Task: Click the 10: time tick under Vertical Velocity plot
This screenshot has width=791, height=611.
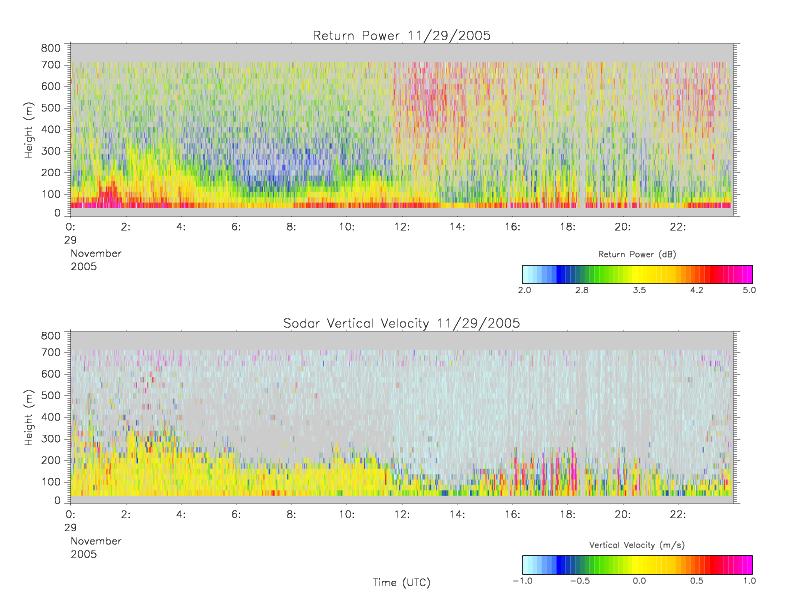Action: coord(346,514)
